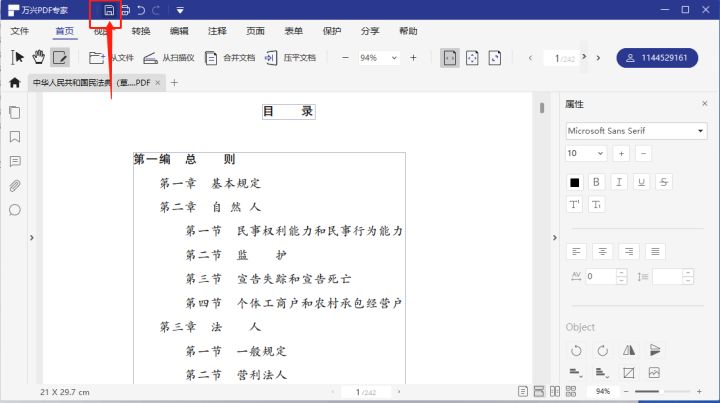Align text left
The width and height of the screenshot is (720, 403).
(576, 252)
